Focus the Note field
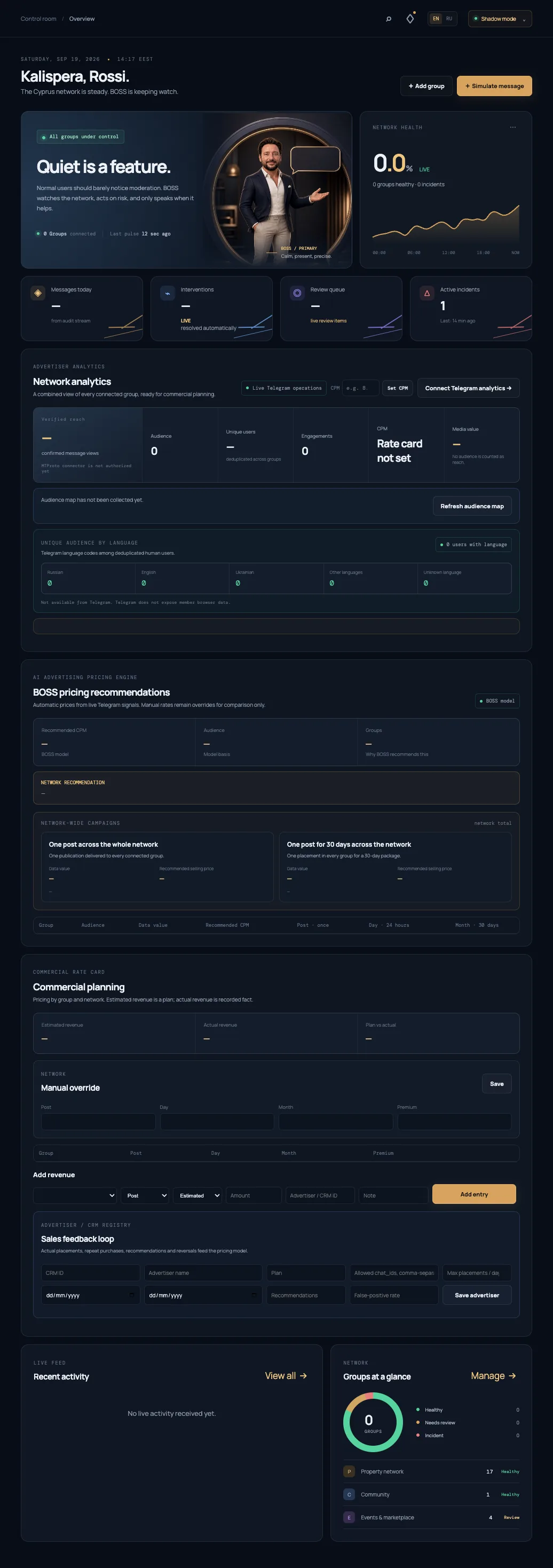The image size is (553, 1568). (393, 1195)
